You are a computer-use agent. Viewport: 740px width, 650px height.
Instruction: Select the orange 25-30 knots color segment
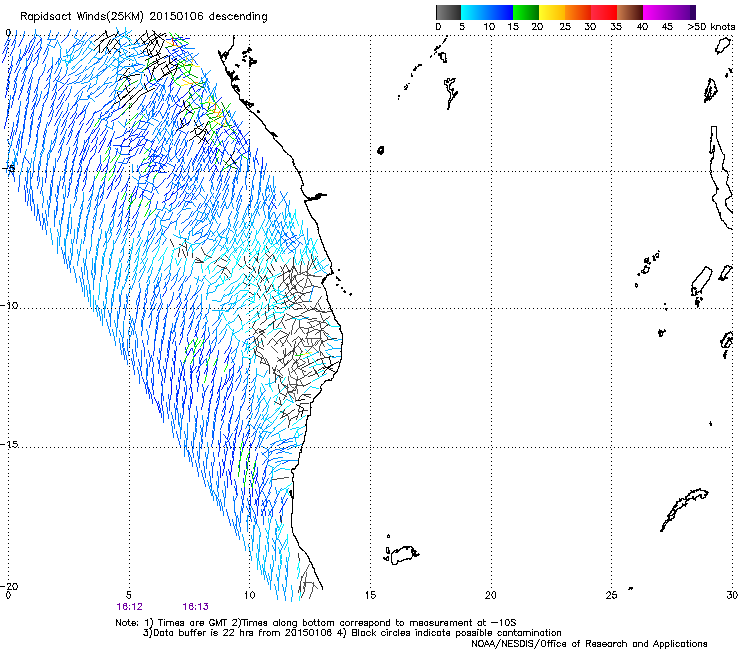[x=578, y=12]
